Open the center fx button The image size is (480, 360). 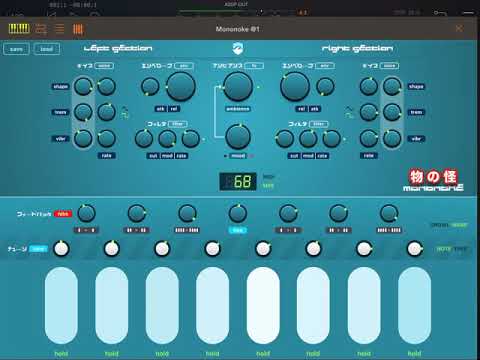click(x=254, y=66)
